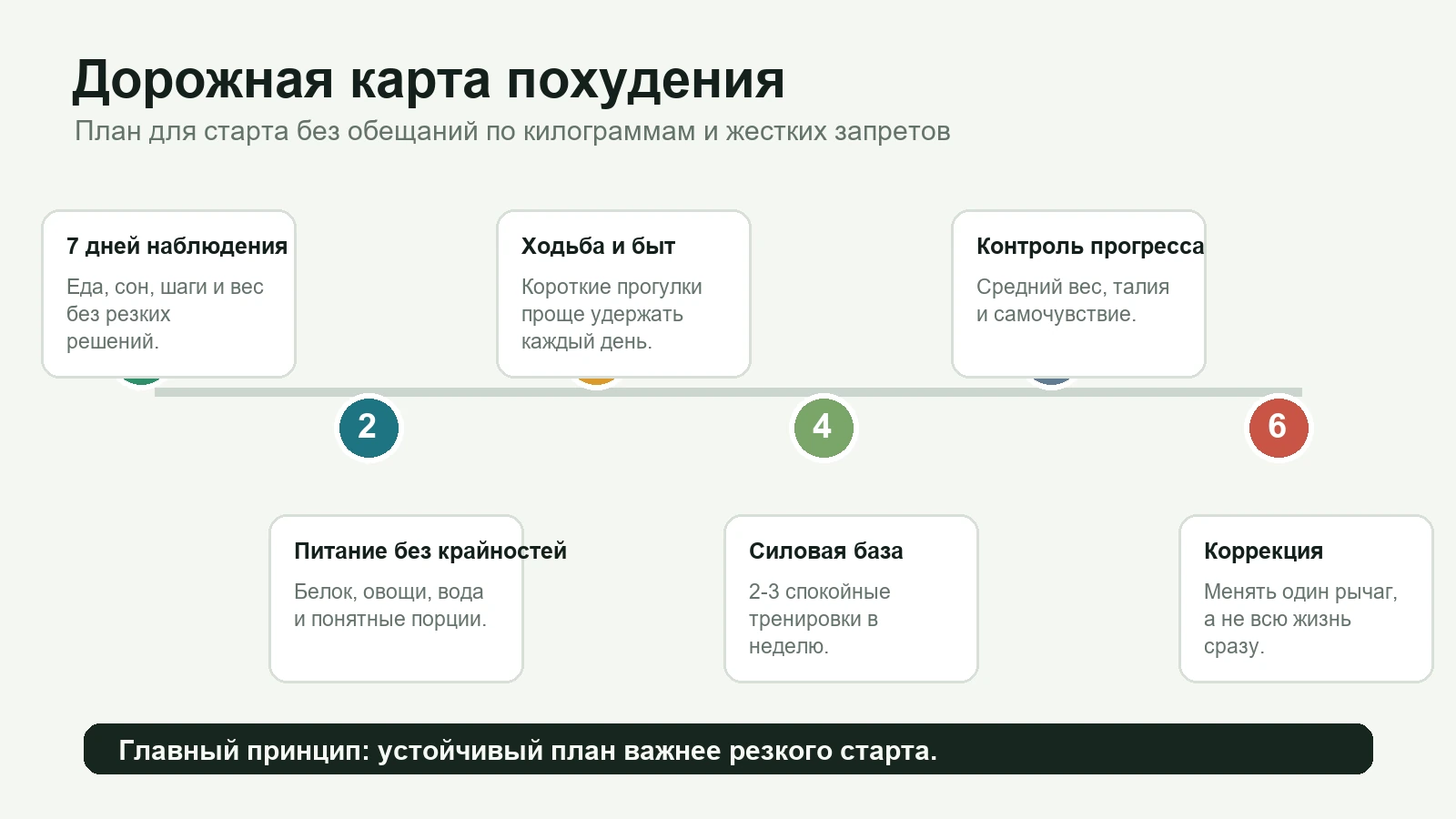Click the "Ходьба и быт" card heading
This screenshot has height=819, width=1456.
pos(598,246)
